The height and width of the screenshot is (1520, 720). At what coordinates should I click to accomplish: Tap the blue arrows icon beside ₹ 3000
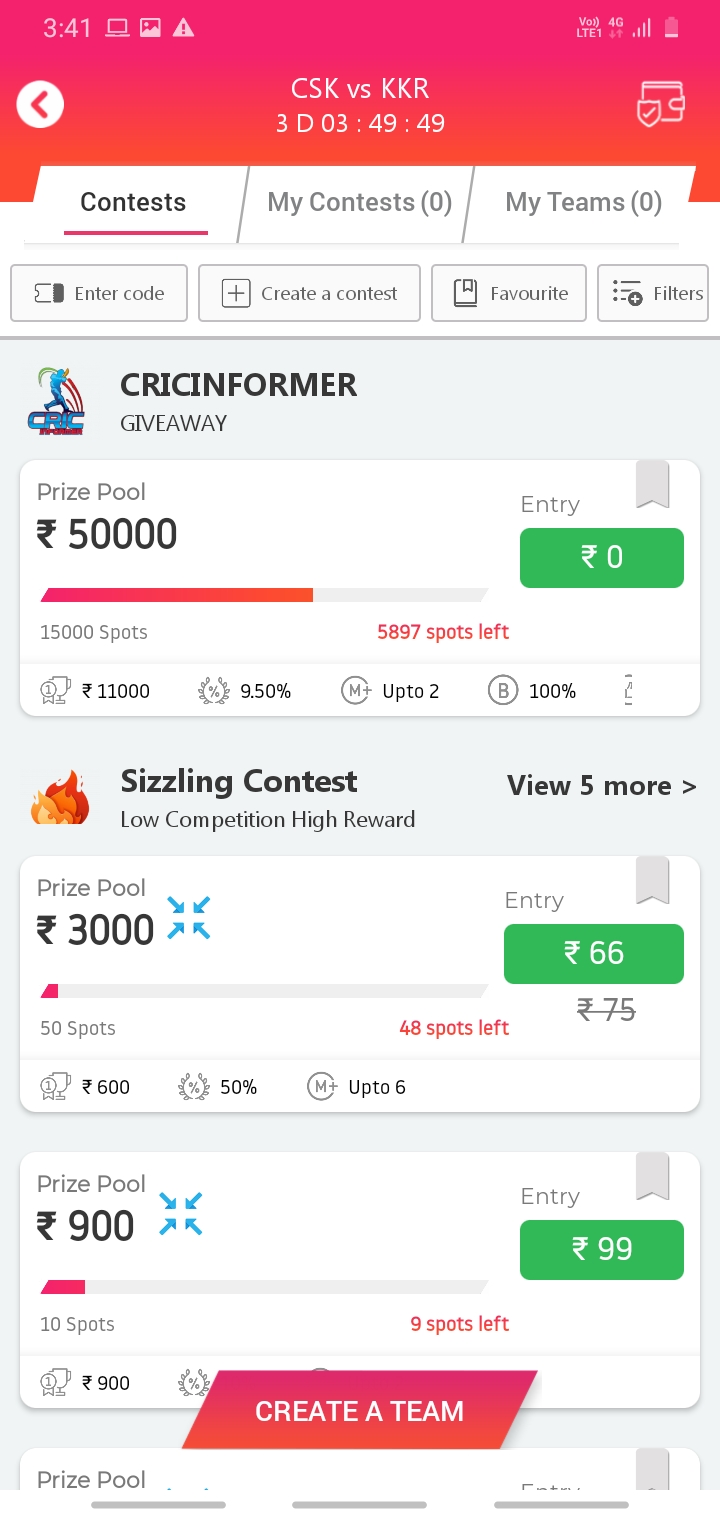click(189, 918)
